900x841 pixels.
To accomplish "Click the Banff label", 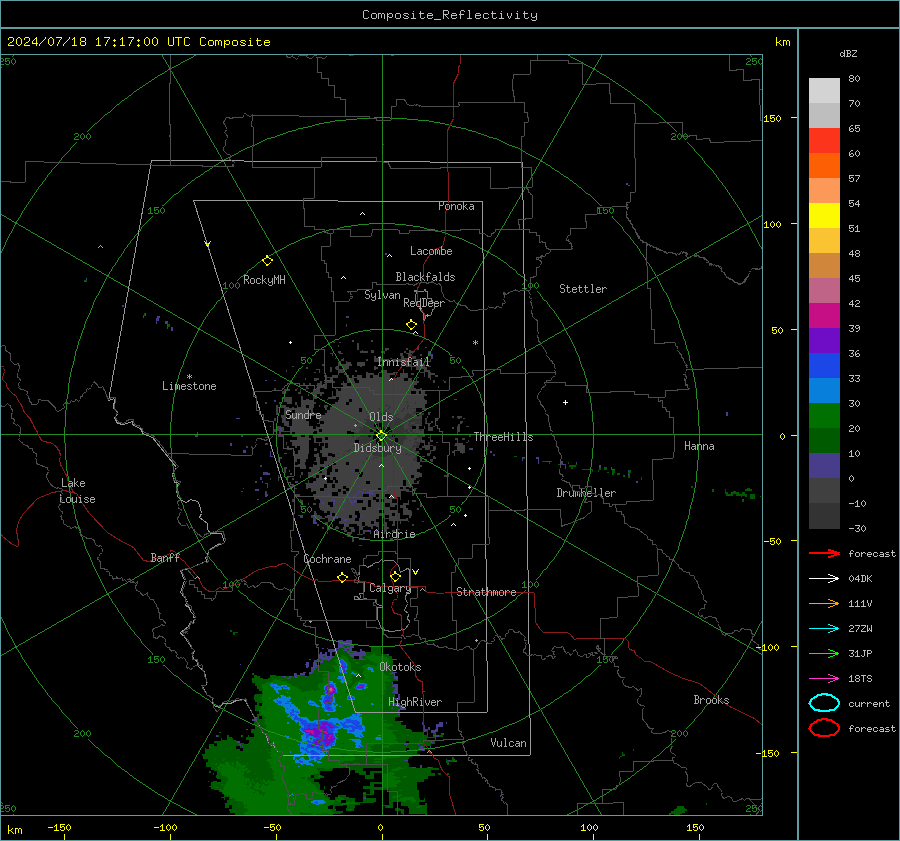I will (x=165, y=557).
